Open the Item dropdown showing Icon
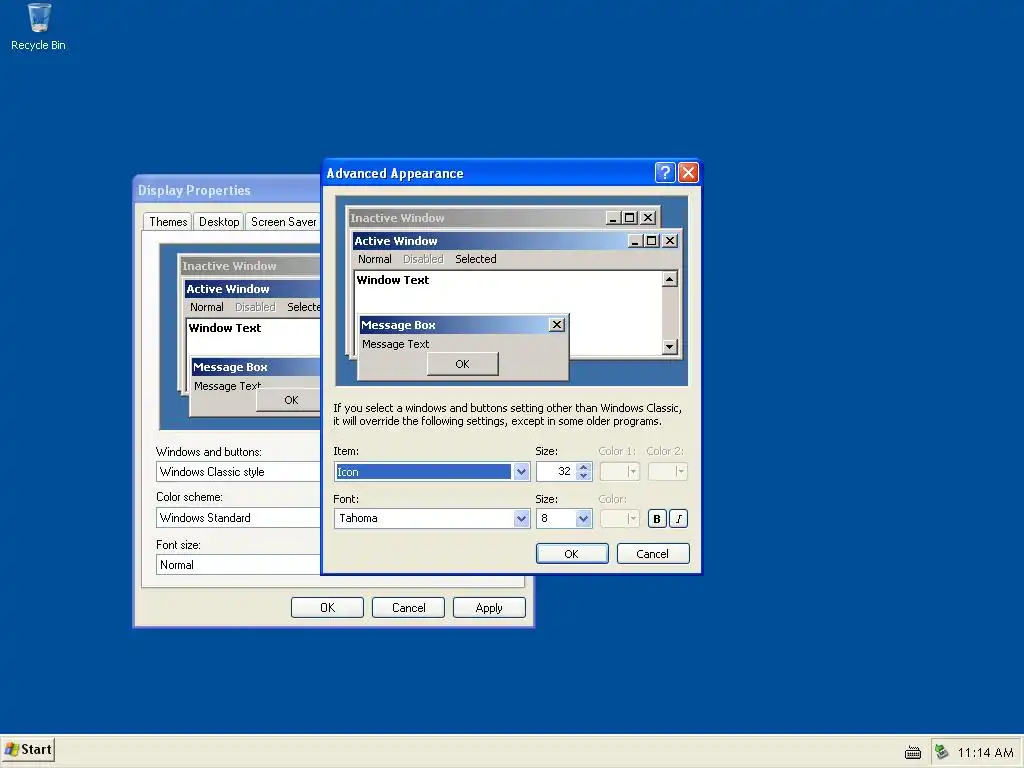 (520, 472)
